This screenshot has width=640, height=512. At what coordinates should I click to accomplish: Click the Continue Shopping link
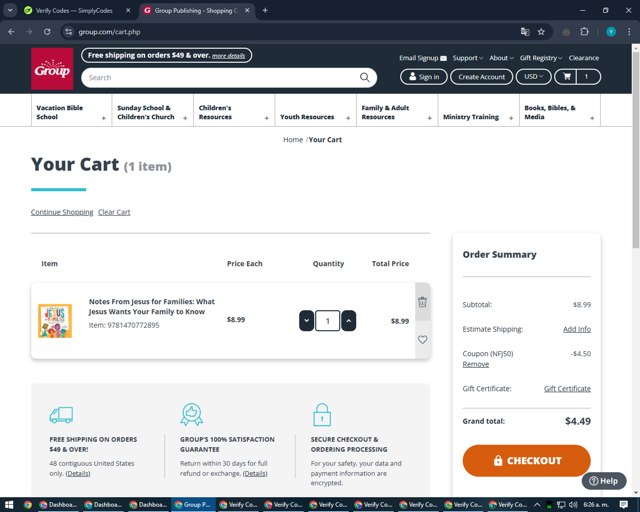tap(62, 212)
